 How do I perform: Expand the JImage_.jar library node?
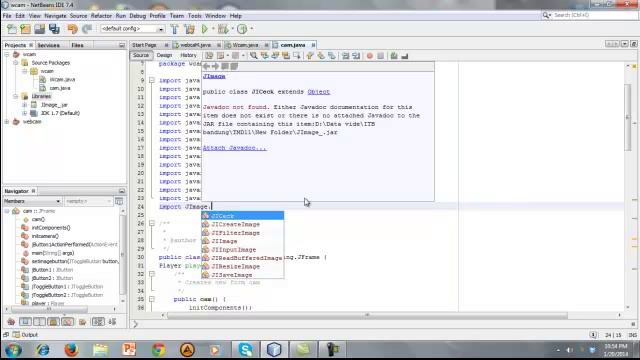(x=24, y=105)
